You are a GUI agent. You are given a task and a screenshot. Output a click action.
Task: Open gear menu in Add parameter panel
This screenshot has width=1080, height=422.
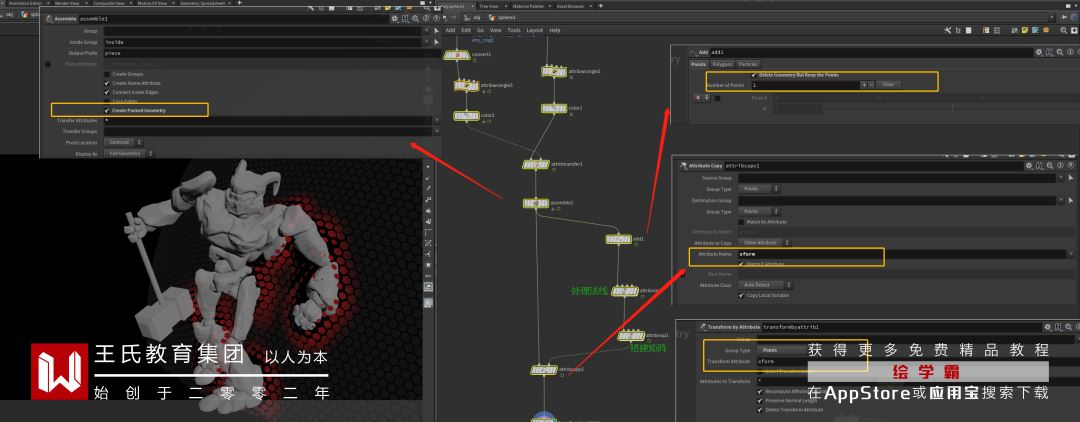tap(1039, 52)
